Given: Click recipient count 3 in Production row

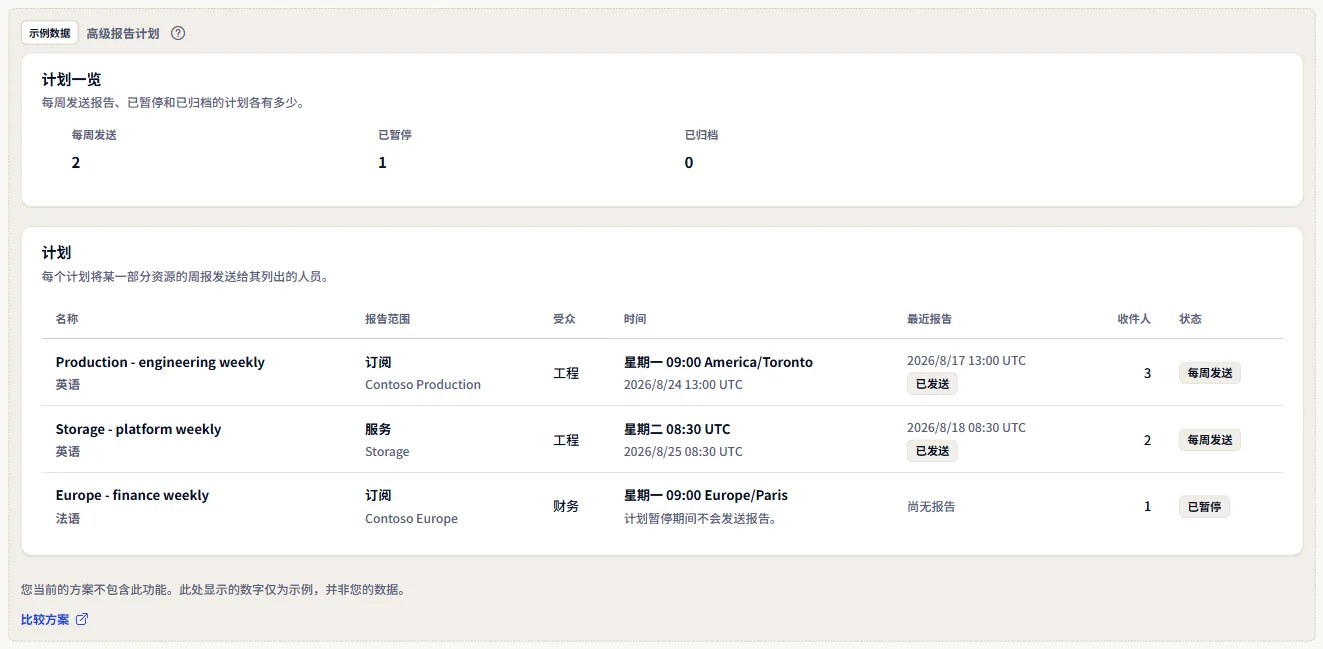Looking at the screenshot, I should (x=1147, y=373).
